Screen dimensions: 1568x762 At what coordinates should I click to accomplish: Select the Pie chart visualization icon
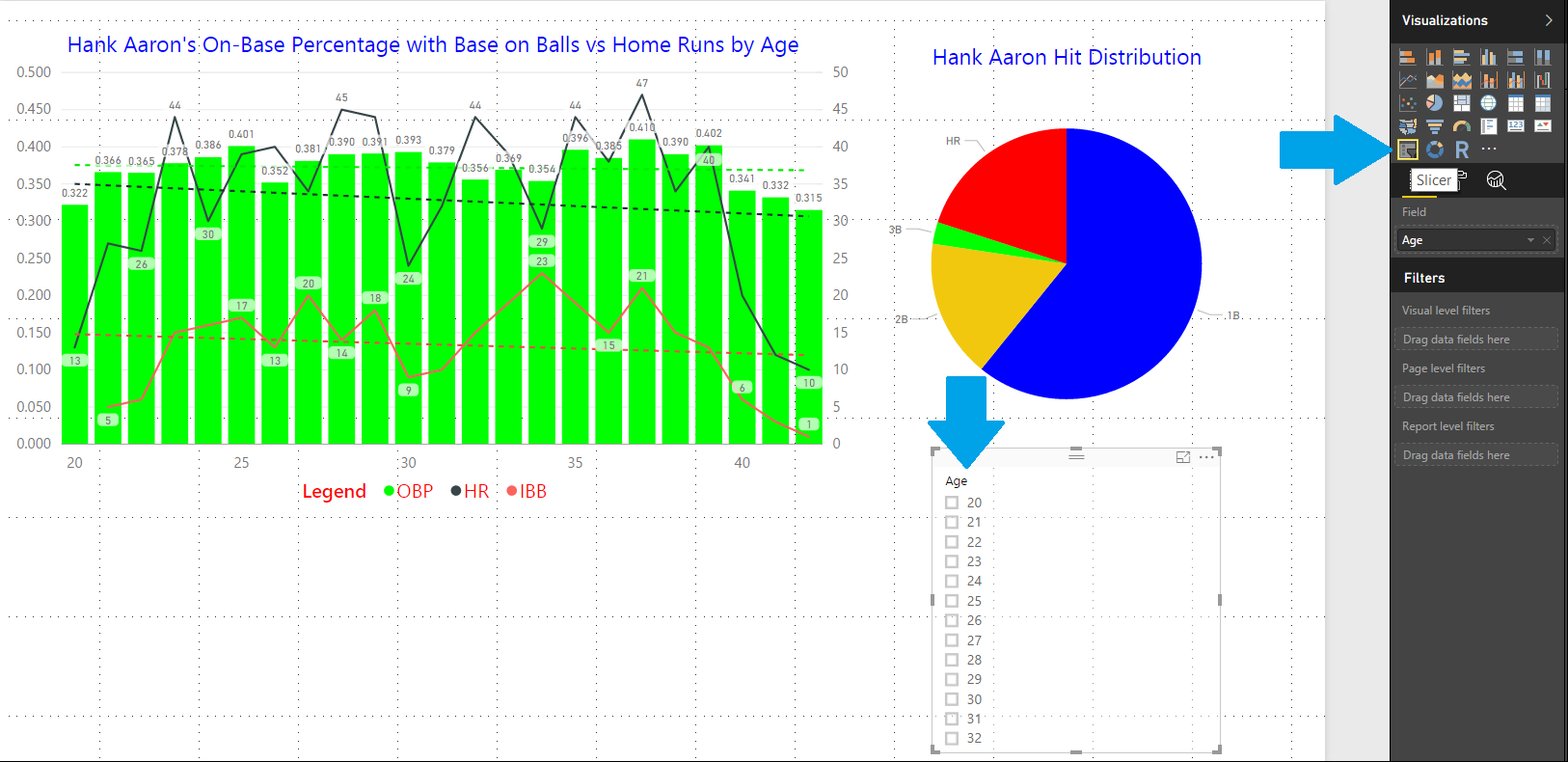click(1435, 103)
